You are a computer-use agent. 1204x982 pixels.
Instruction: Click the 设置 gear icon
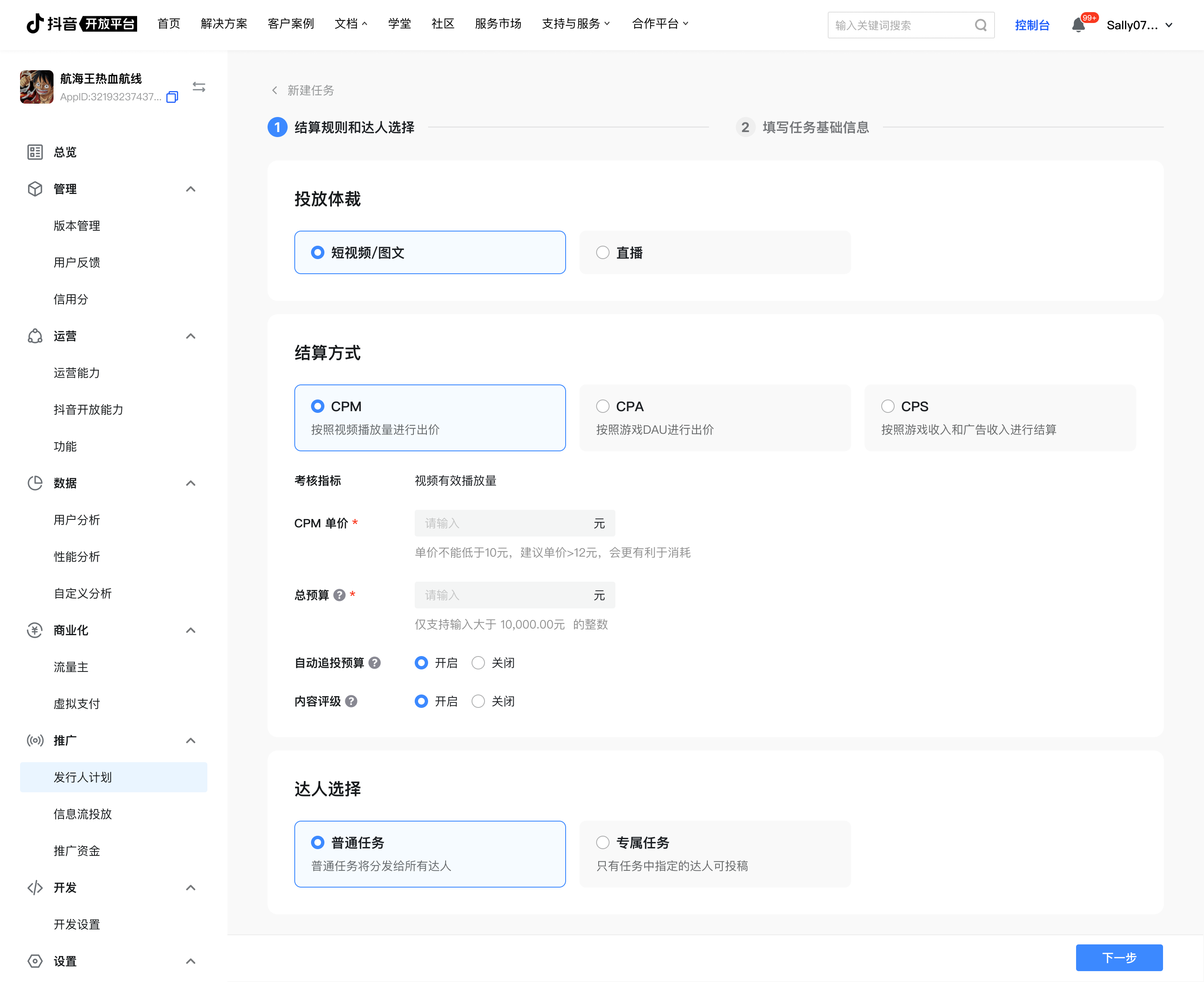pos(35,961)
